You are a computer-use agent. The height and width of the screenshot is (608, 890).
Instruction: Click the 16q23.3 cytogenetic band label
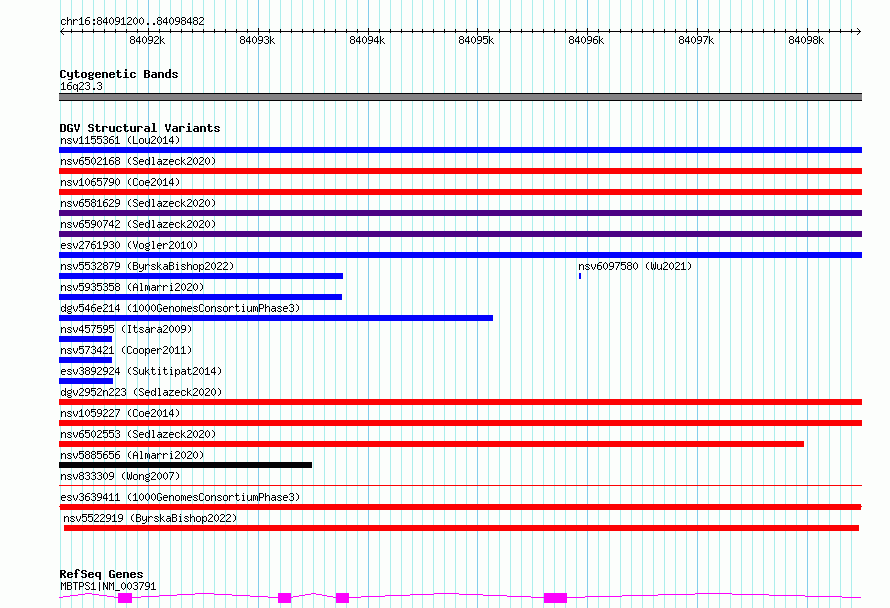tap(81, 86)
